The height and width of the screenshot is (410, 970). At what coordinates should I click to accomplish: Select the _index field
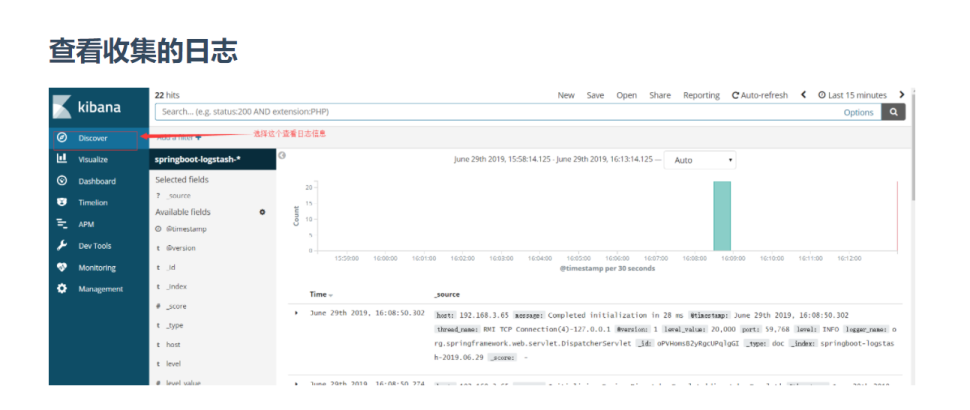(176, 286)
